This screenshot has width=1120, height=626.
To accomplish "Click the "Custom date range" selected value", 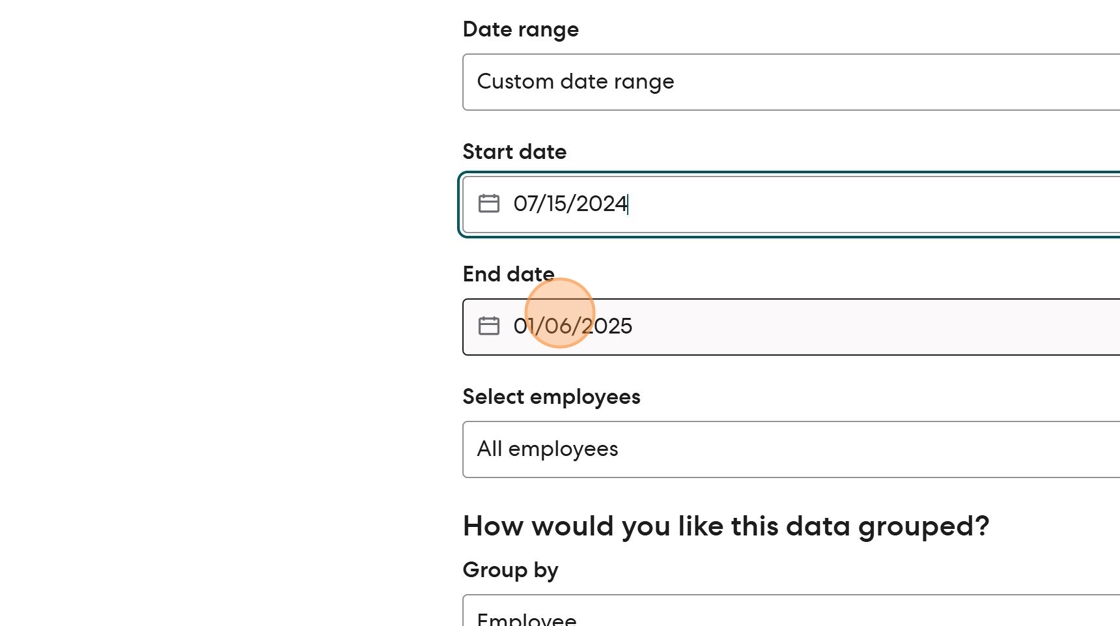I will [x=575, y=82].
